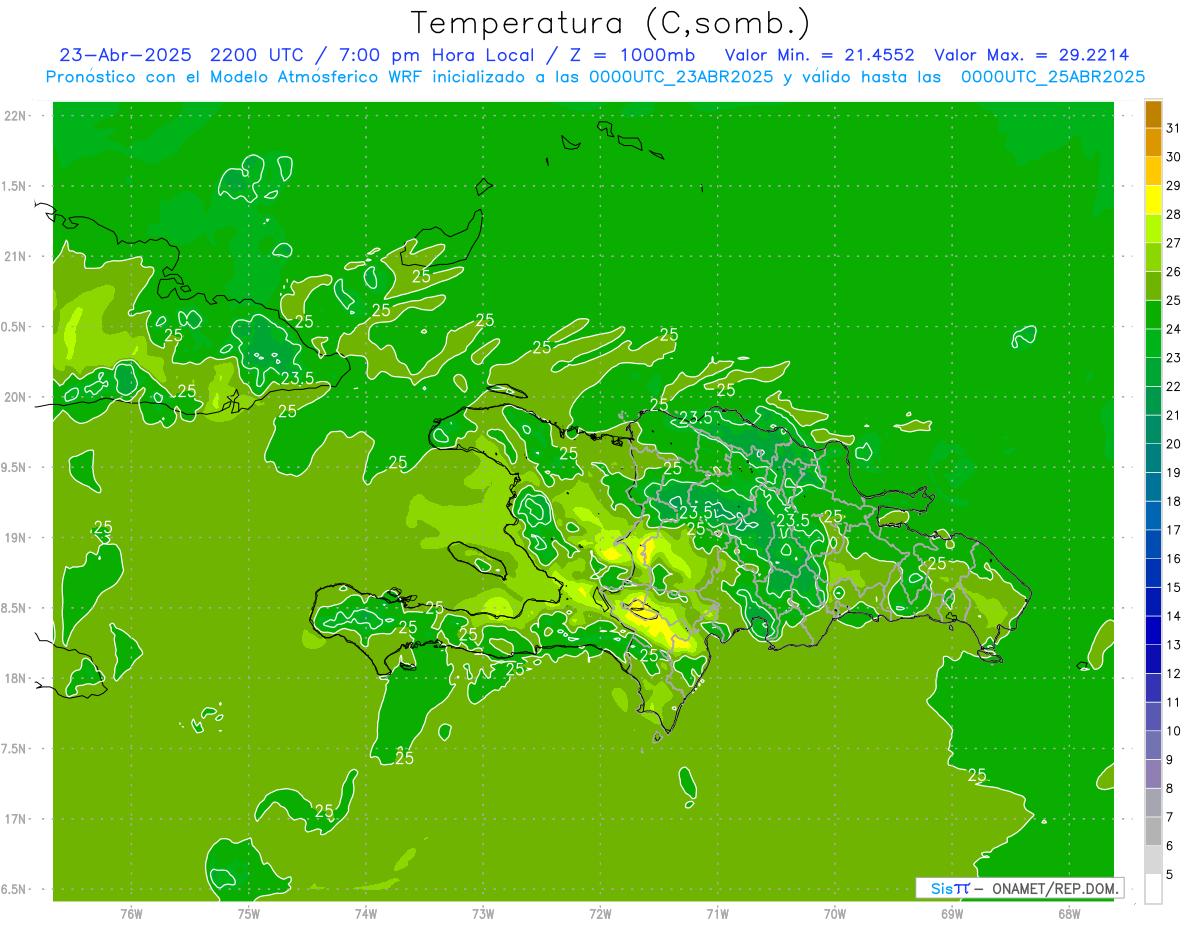Click the '22N' latitude label
Screen dimensions: 1200x927
coord(16,116)
